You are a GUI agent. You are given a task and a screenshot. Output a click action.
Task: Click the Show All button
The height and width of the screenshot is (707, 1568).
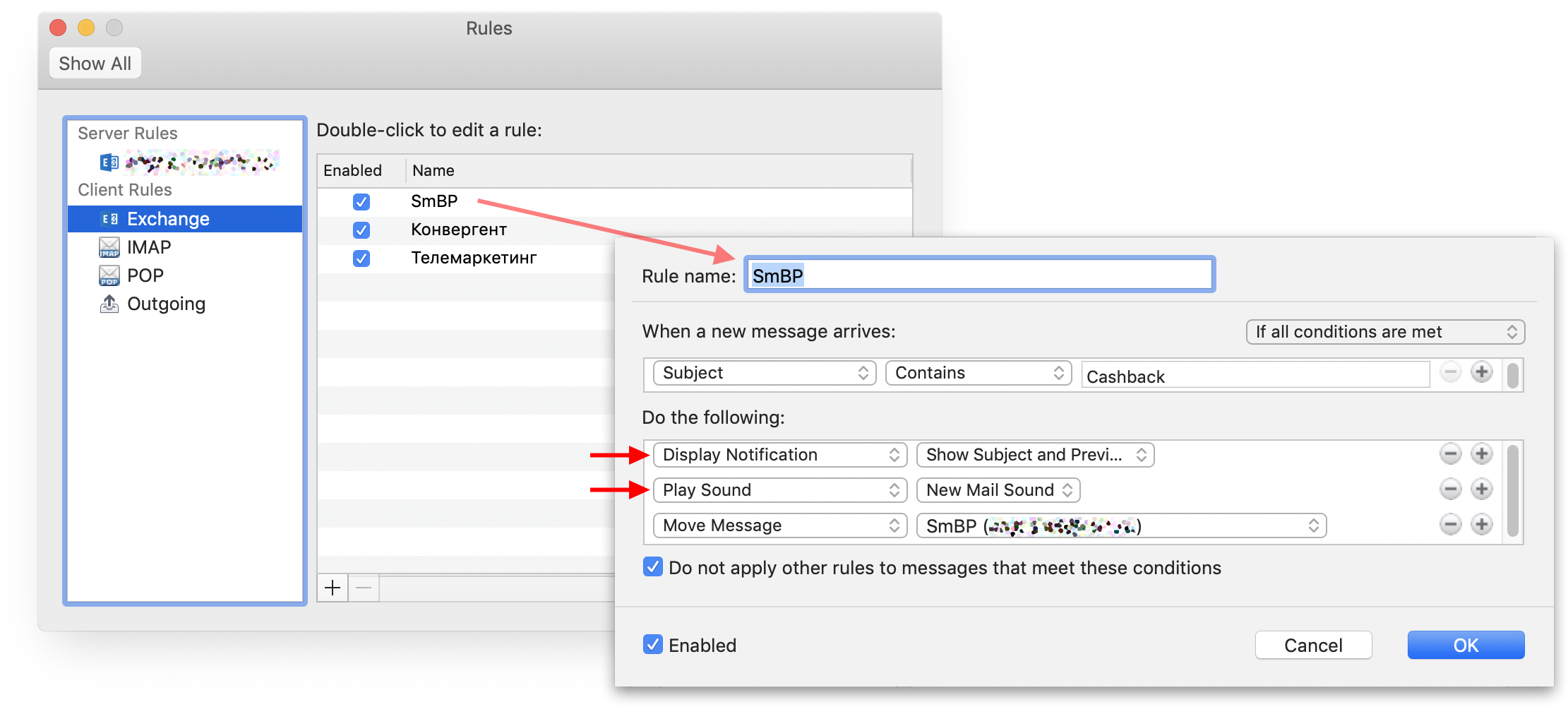coord(95,64)
